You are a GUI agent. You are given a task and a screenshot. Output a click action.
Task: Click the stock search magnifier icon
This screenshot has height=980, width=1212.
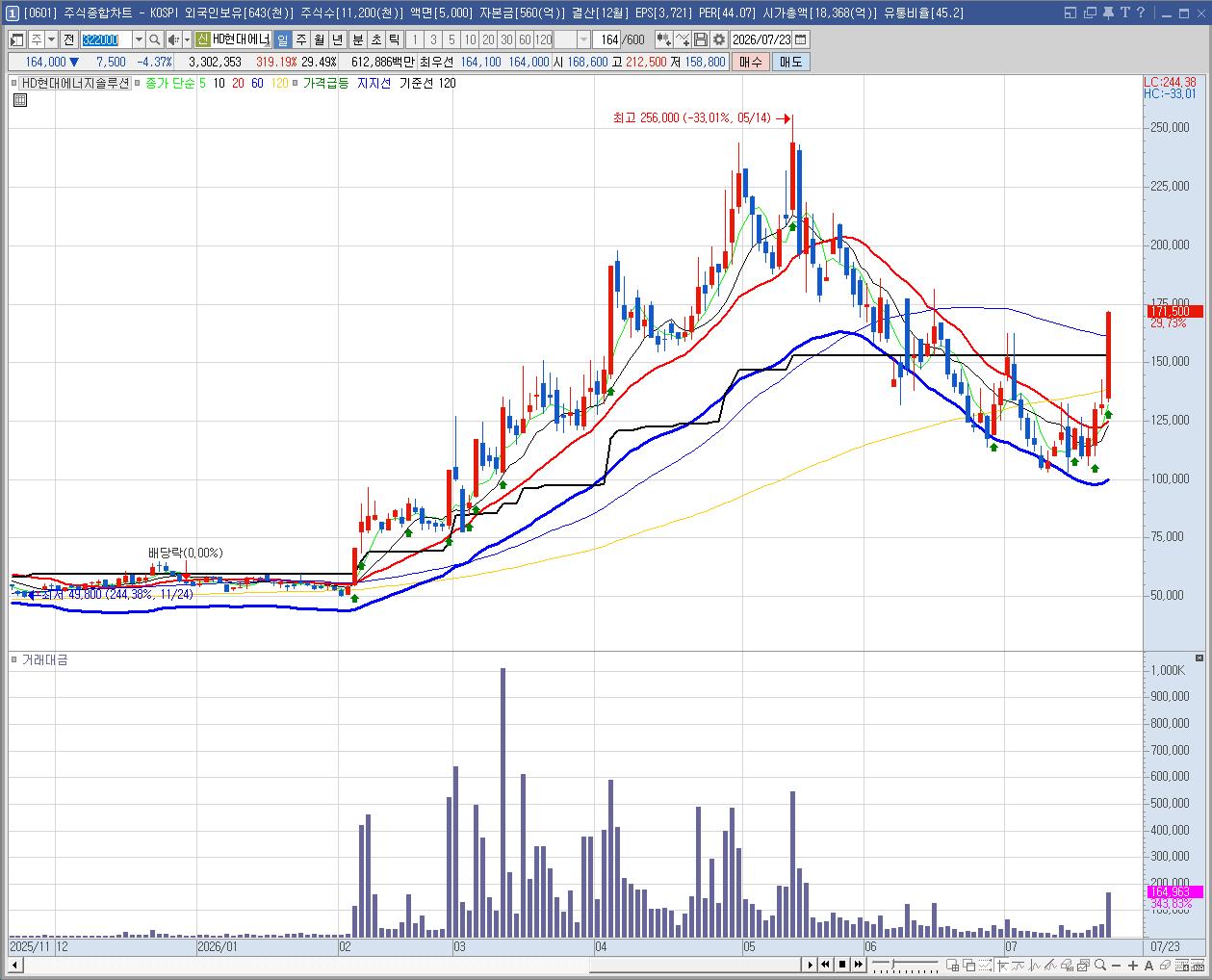pos(155,39)
